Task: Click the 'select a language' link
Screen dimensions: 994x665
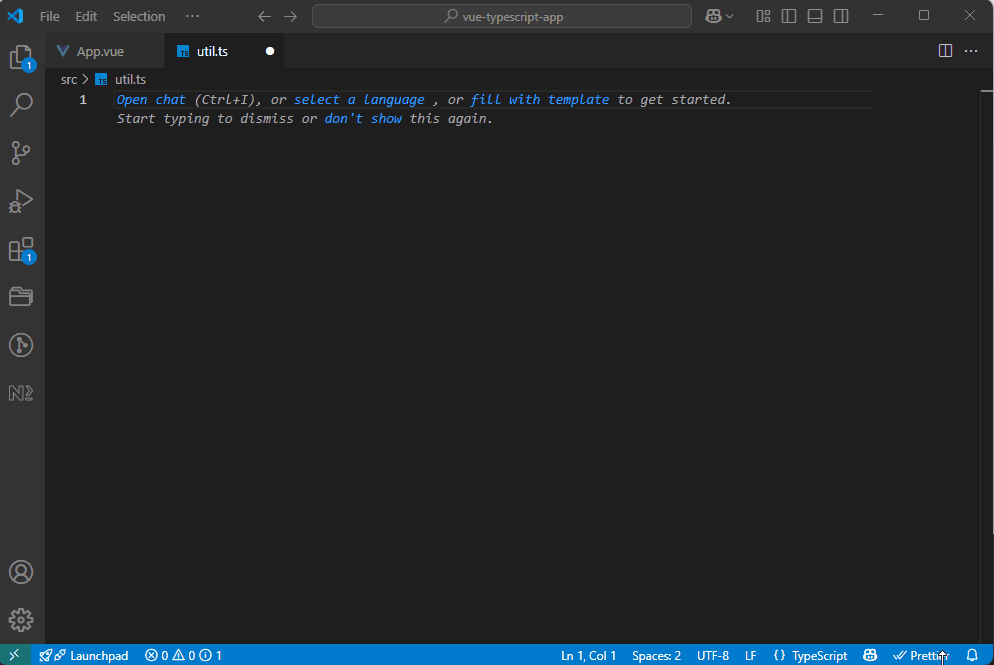Action: click(x=359, y=99)
